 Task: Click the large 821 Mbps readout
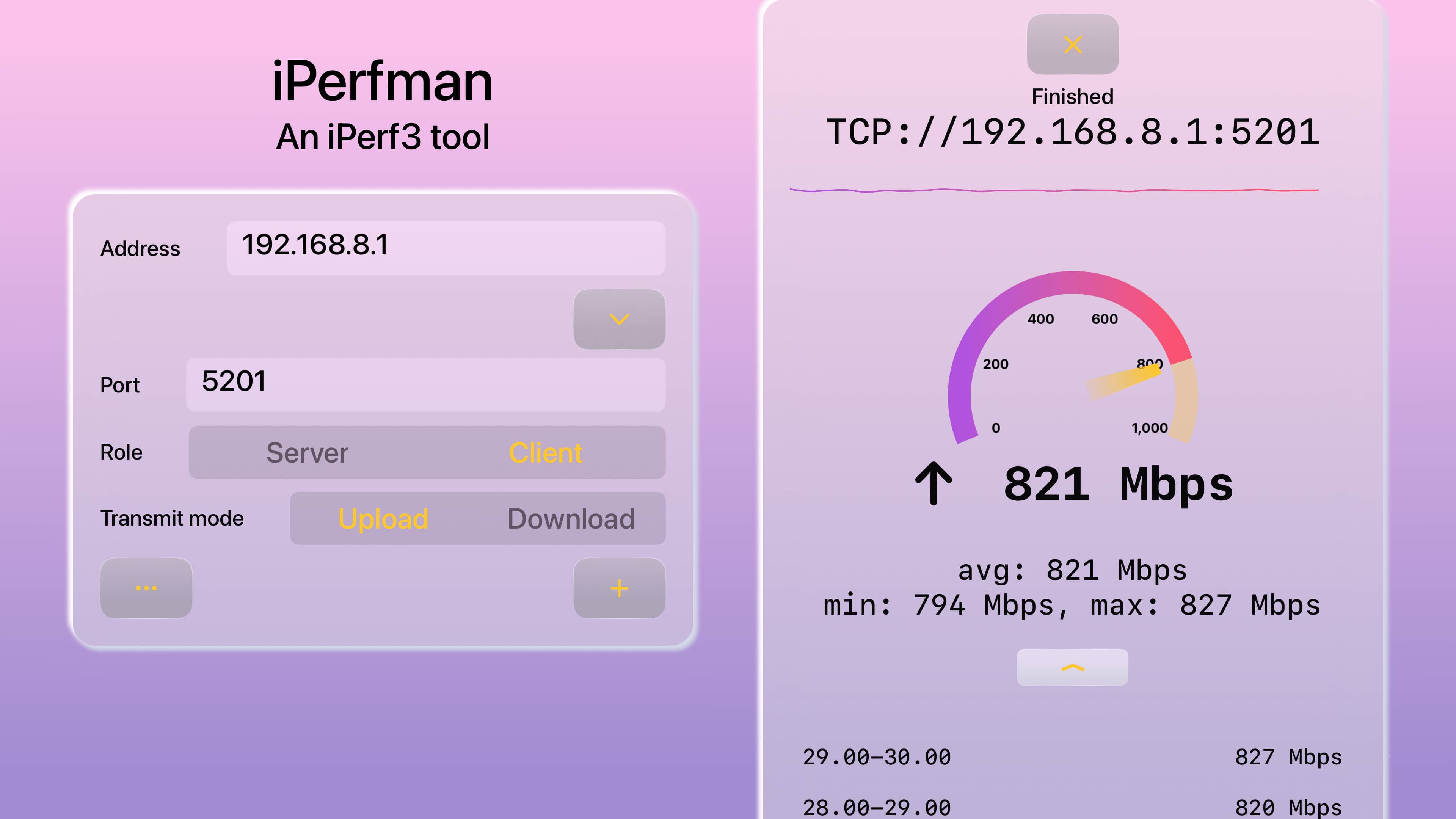pos(1118,485)
